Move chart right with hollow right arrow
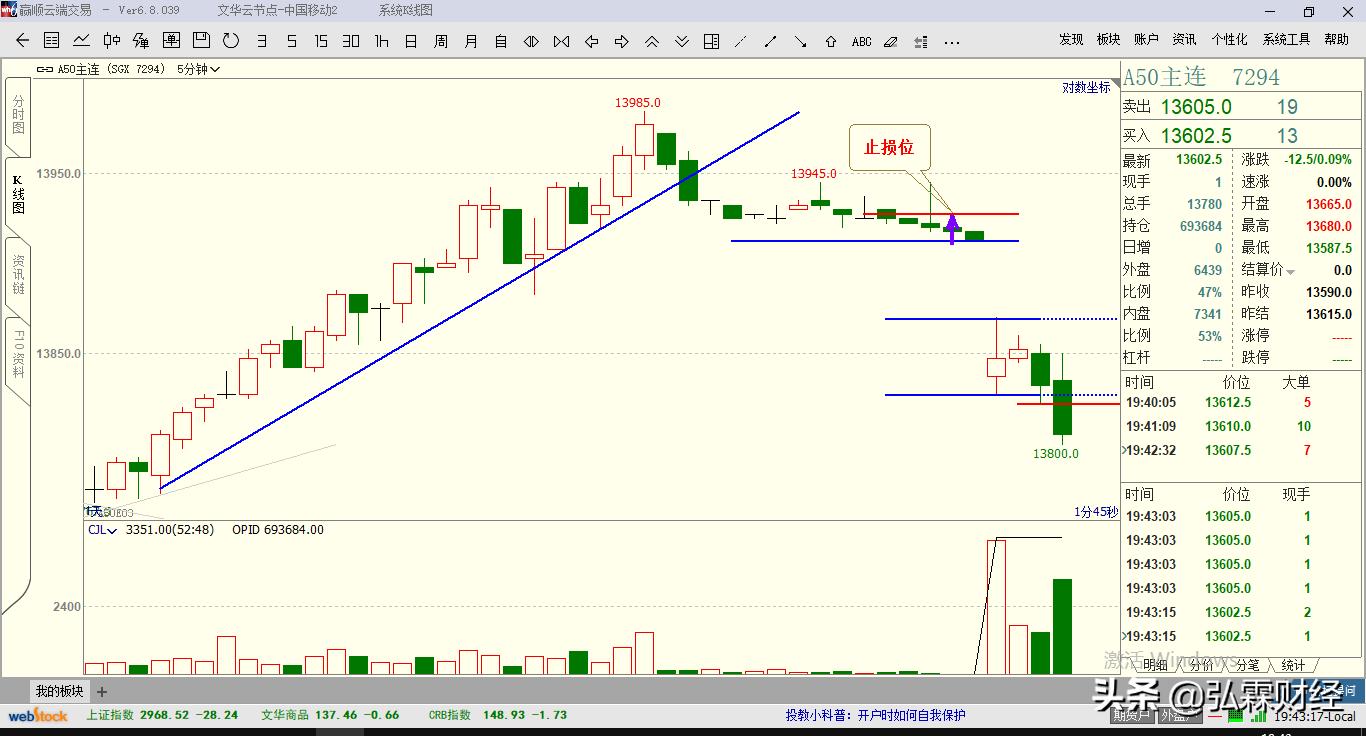 click(x=621, y=41)
